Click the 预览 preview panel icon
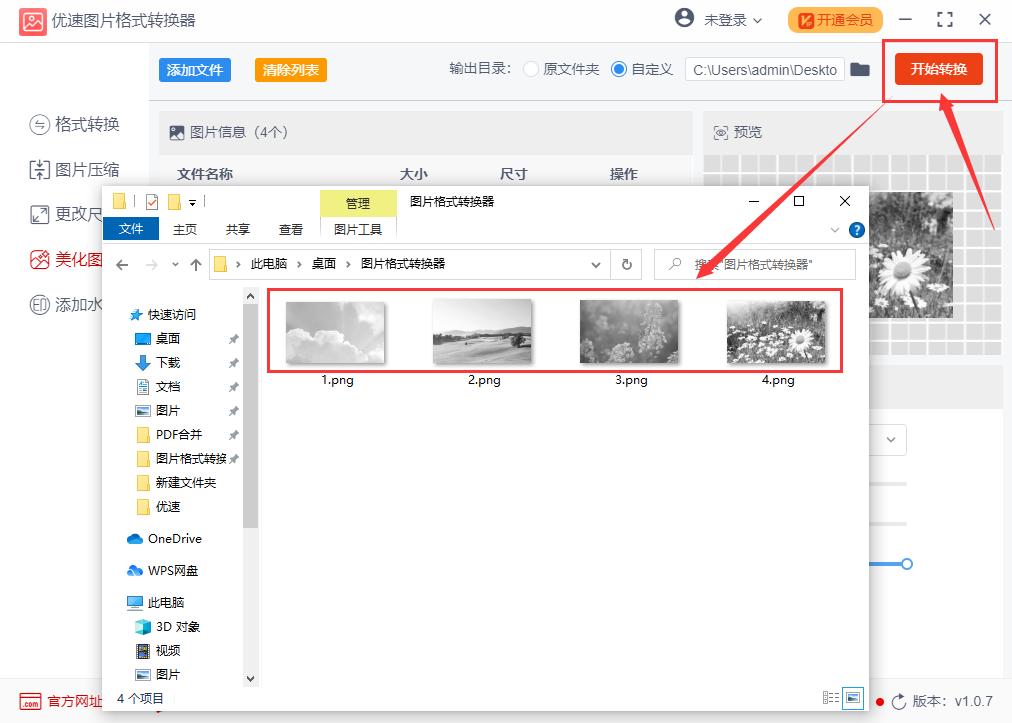Screen dimensions: 1012x723 [x=722, y=131]
